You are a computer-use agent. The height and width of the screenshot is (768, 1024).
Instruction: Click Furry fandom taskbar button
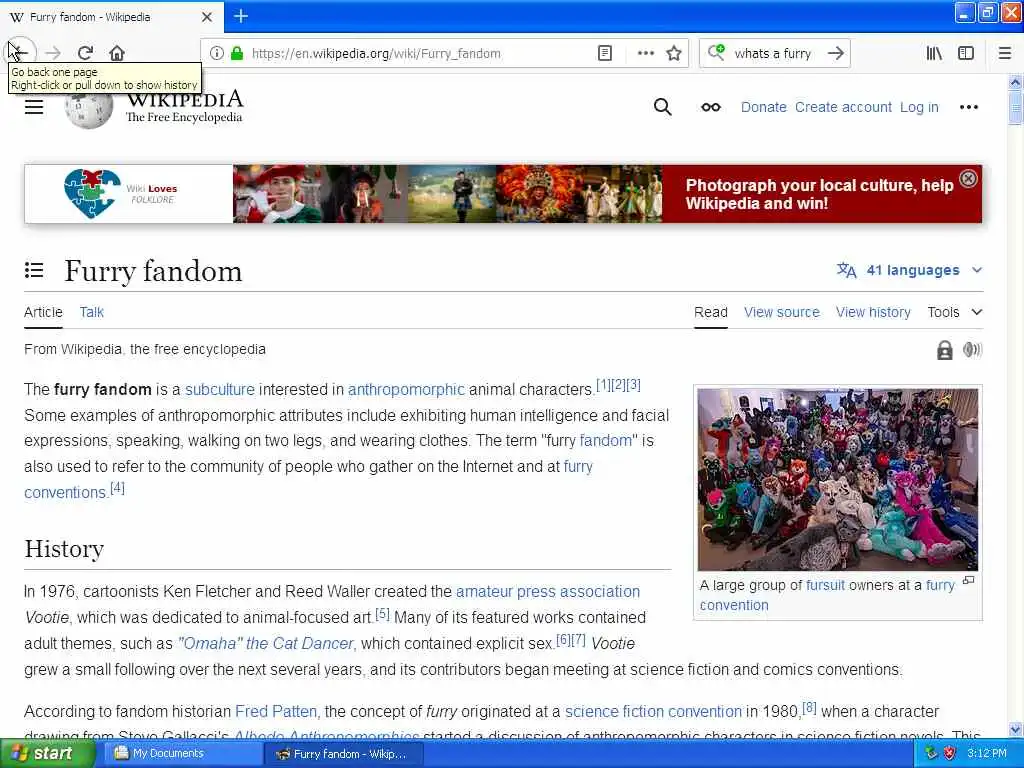(x=344, y=754)
